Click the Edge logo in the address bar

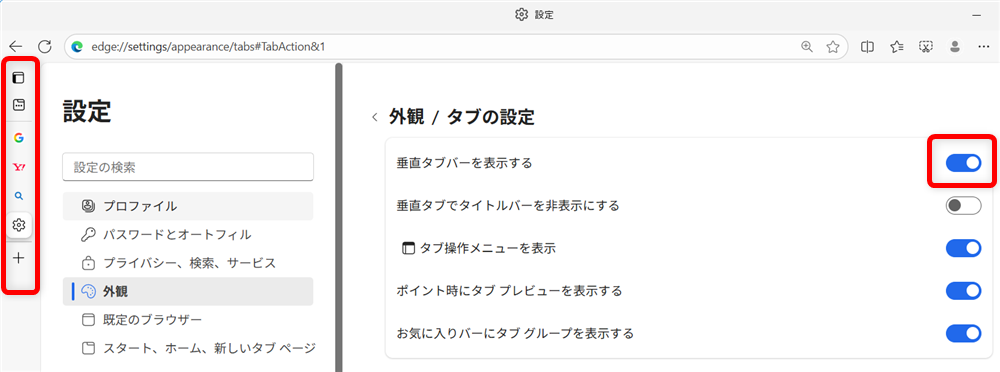[78, 47]
